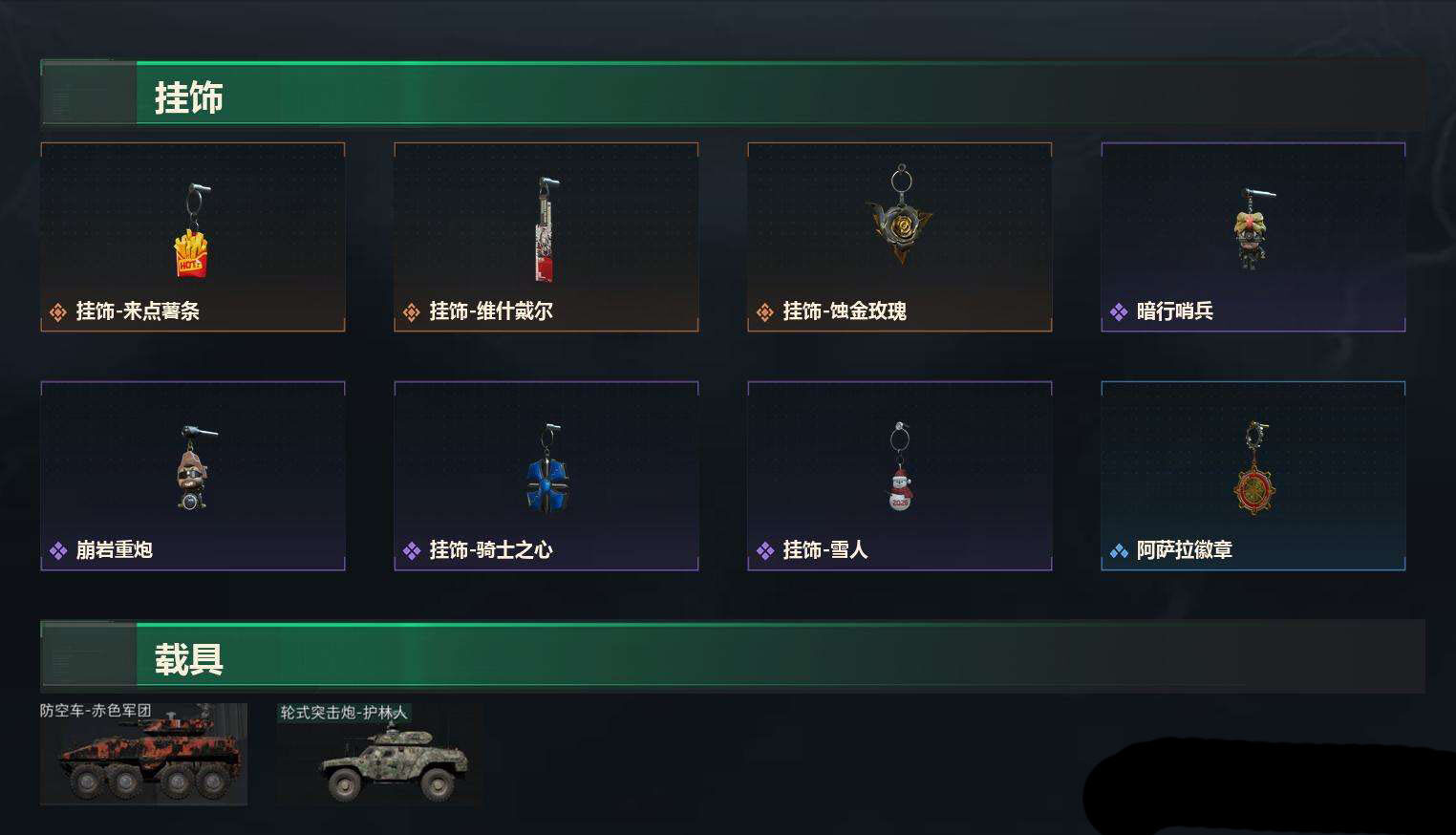Click the blue rarity diamond beside 阿萨拉徽章

click(1119, 551)
